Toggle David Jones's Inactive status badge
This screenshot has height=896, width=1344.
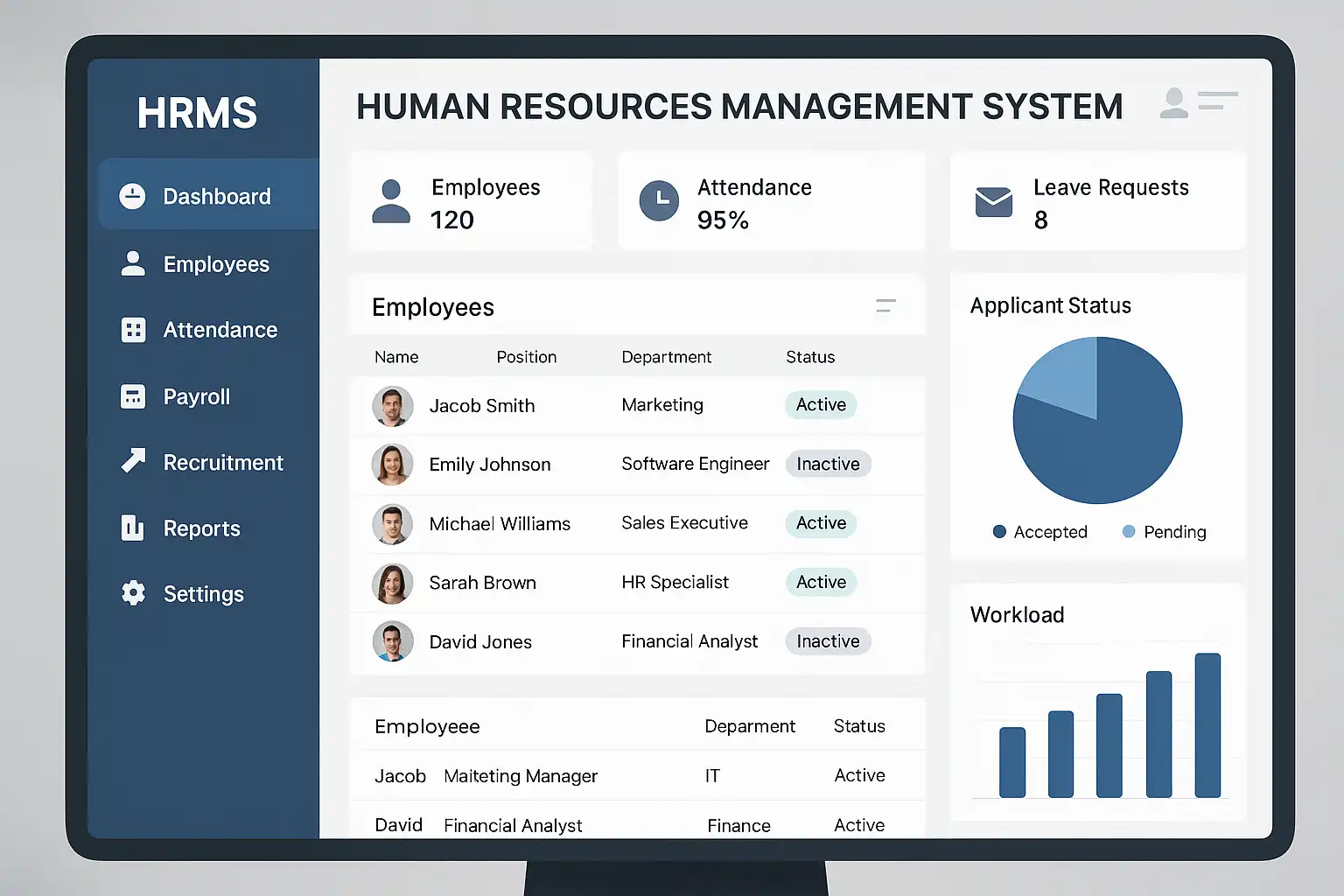tap(828, 641)
